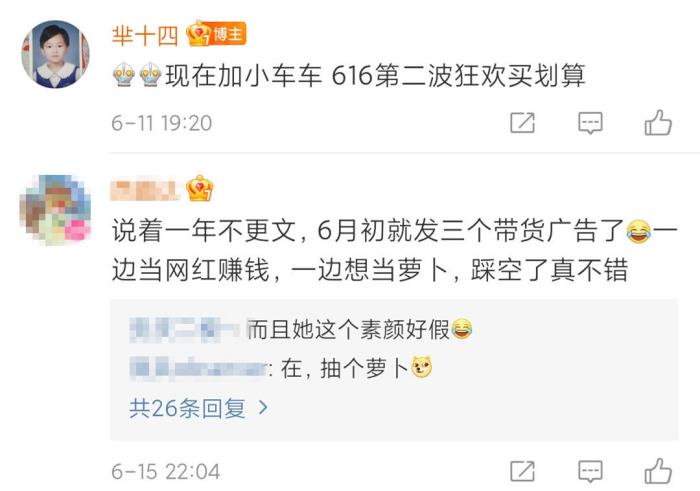Expand 共26条回复 replies
This screenshot has width=700, height=491.
199,408
